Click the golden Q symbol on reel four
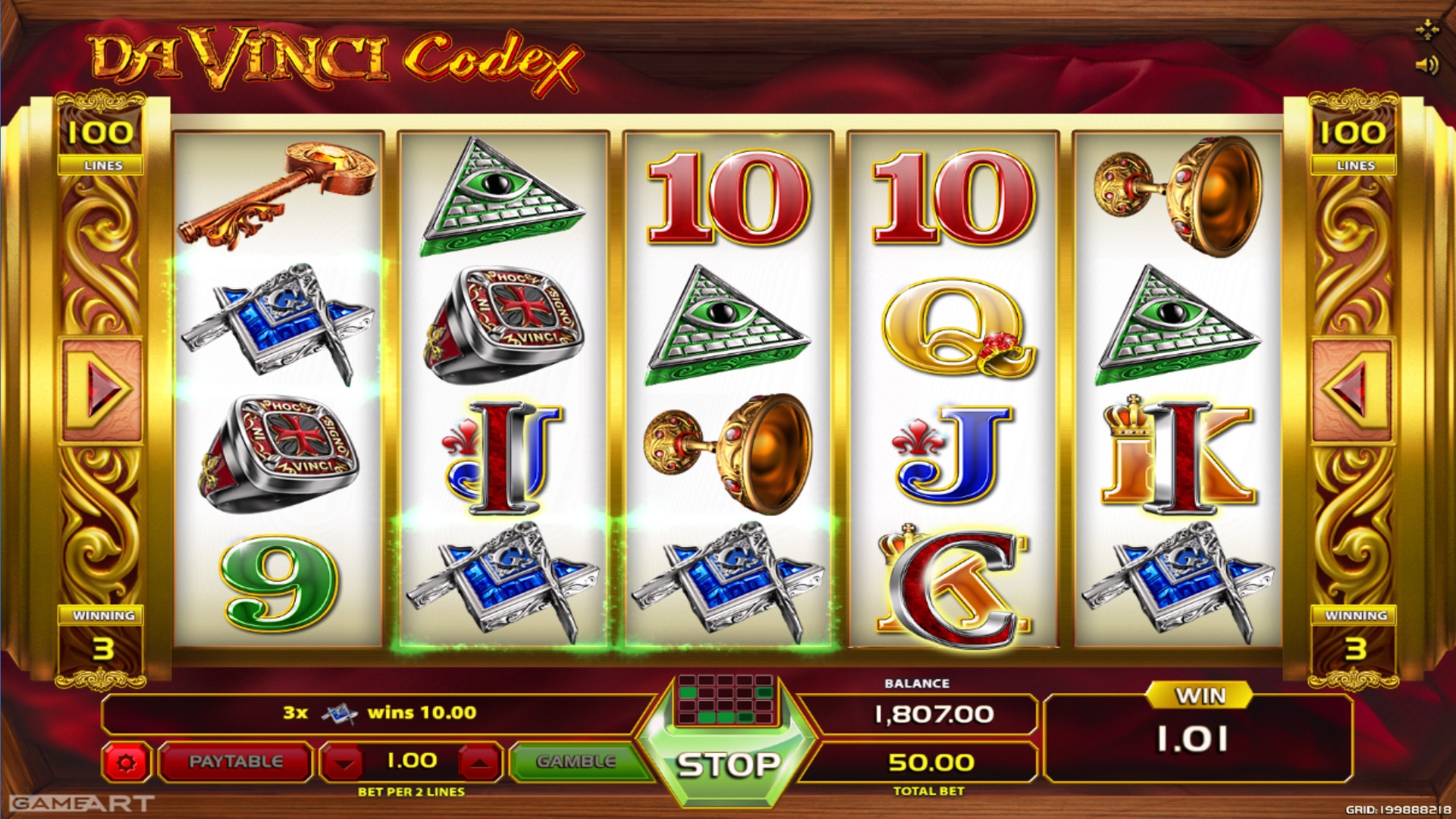Viewport: 1456px width, 819px height. coord(957,327)
